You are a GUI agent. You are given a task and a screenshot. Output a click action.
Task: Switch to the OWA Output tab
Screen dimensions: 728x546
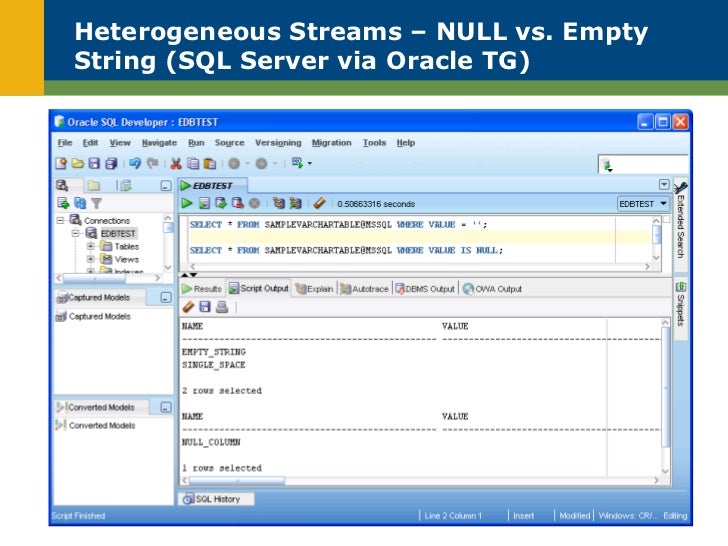[x=492, y=289]
